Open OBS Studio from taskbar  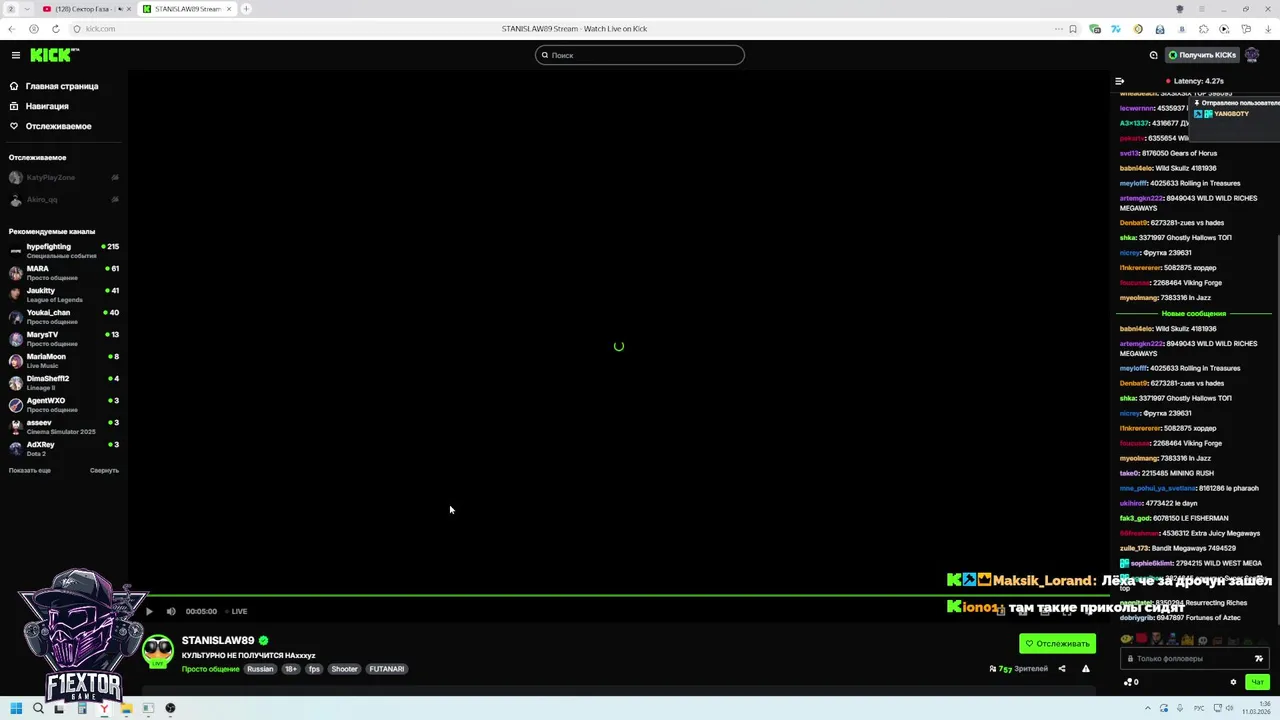click(170, 708)
